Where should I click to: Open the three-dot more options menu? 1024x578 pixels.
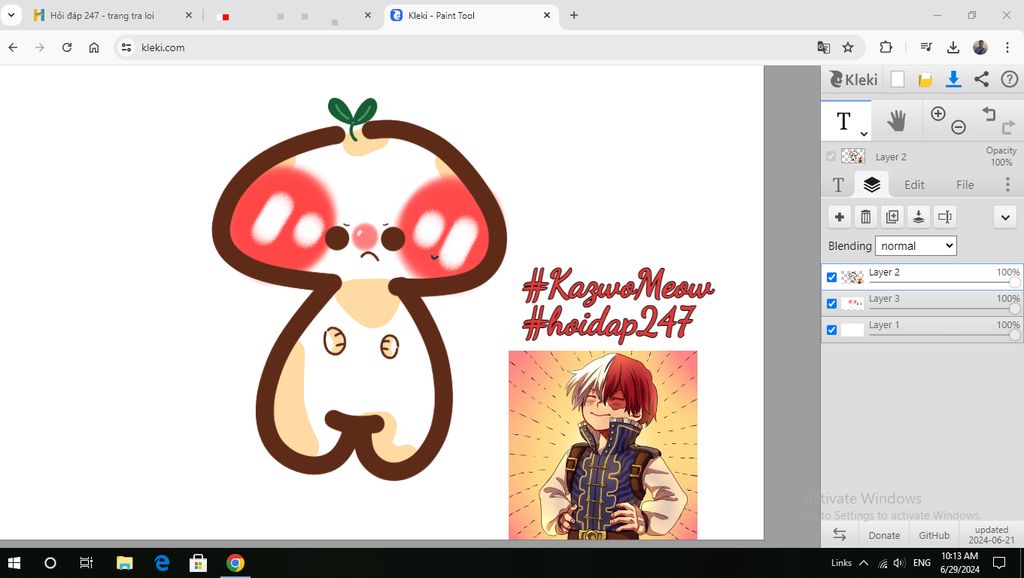tap(1008, 185)
